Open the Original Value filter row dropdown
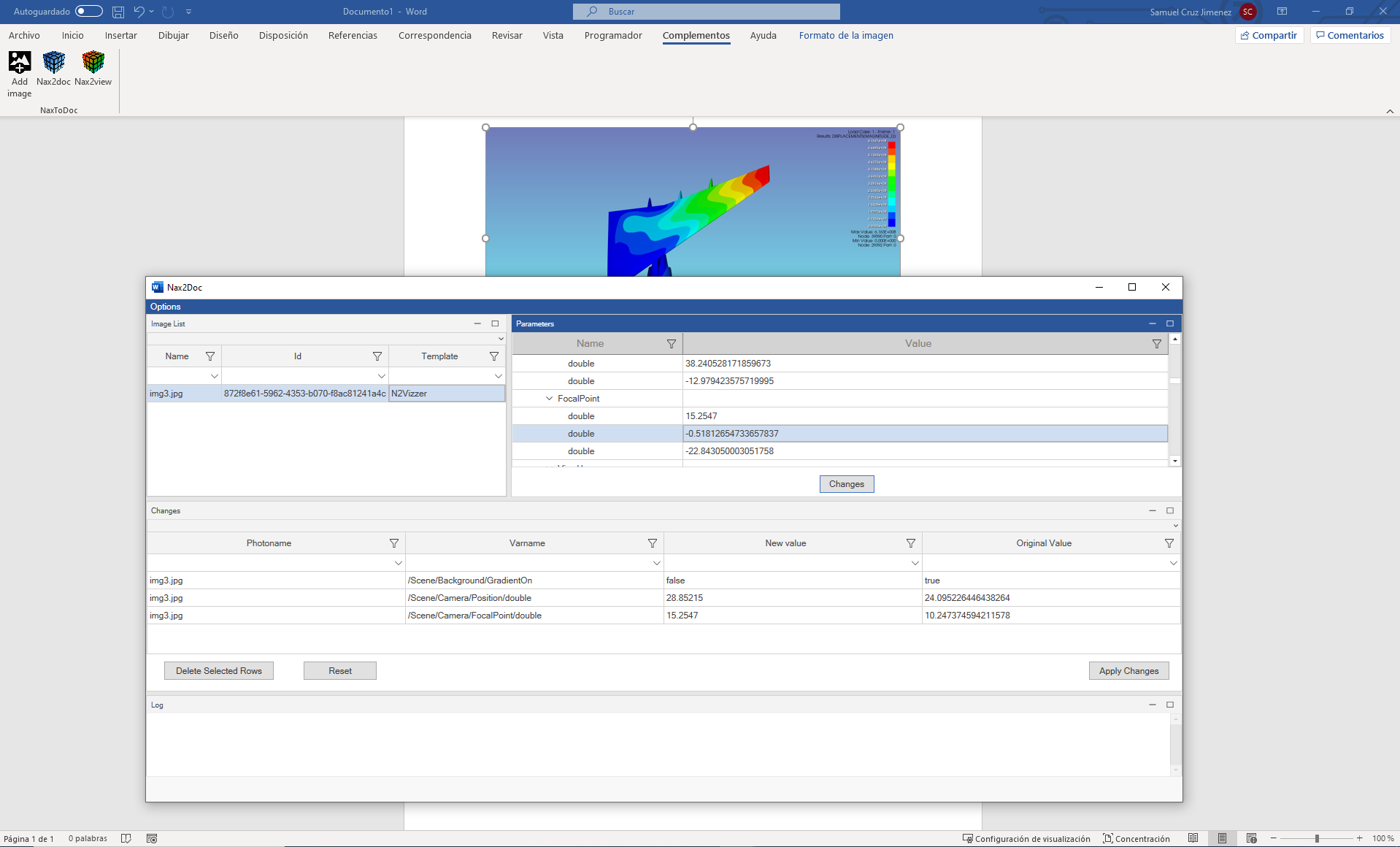 (1174, 563)
